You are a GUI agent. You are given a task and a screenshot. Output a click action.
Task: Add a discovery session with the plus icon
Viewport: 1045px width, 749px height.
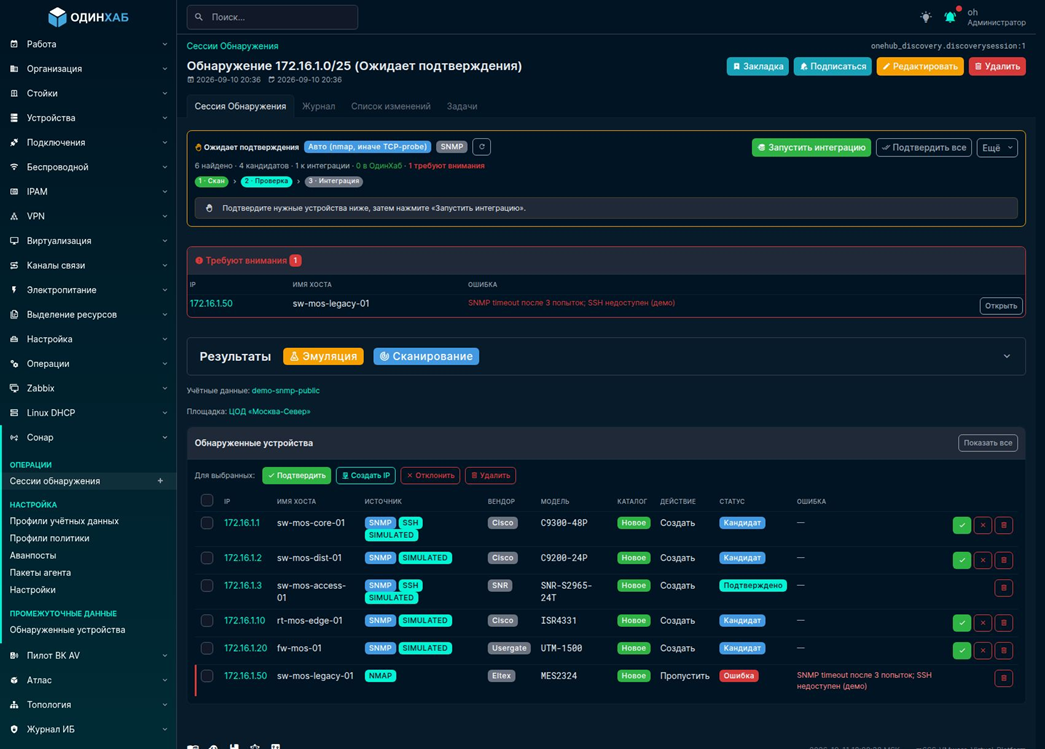(160, 481)
